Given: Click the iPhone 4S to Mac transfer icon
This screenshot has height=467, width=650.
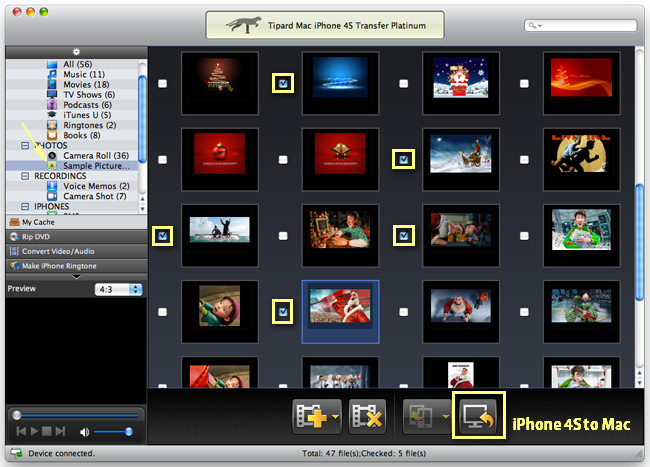Looking at the screenshot, I should 478,416.
